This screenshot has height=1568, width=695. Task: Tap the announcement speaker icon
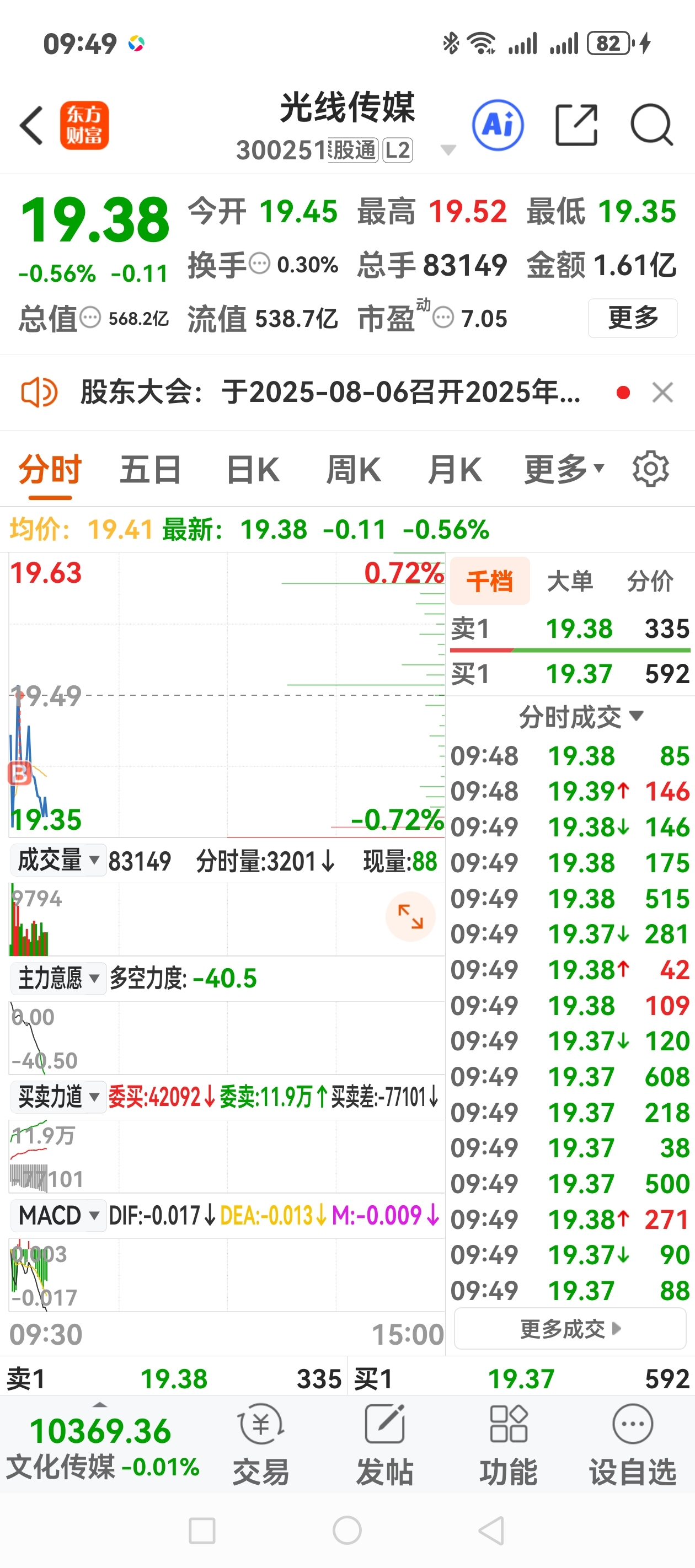click(x=39, y=393)
